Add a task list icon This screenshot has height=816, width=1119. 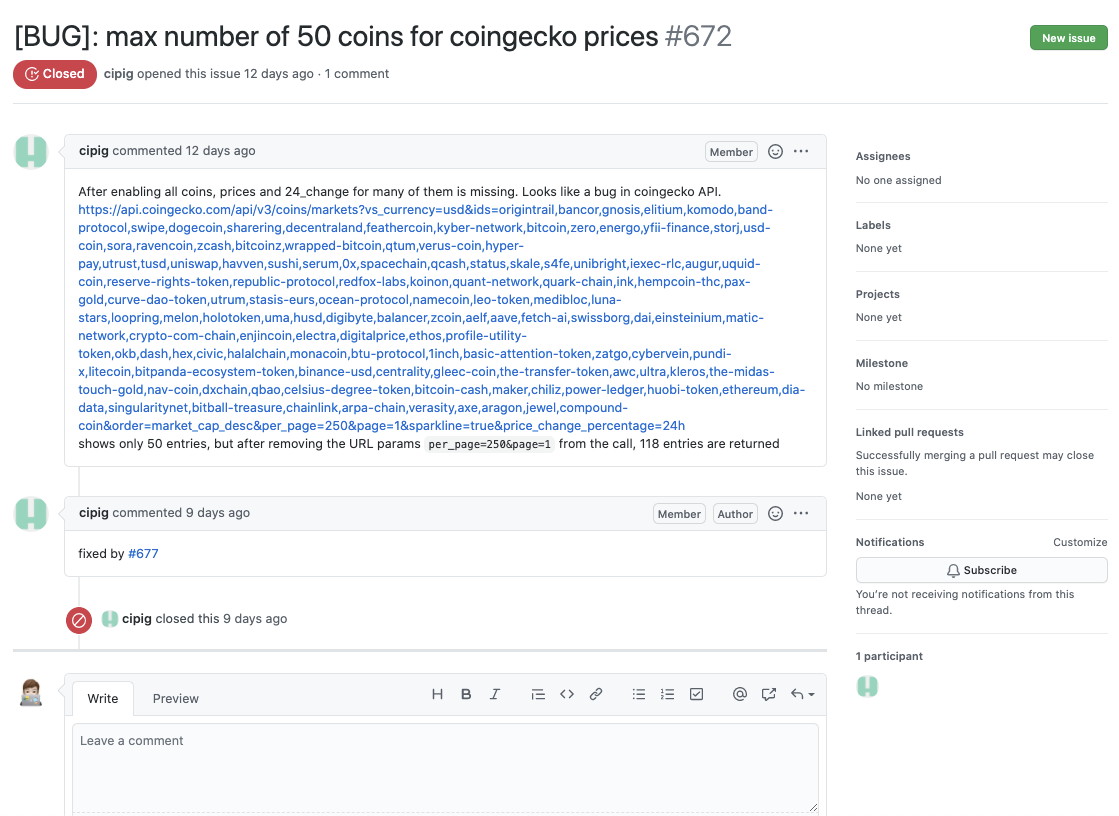pos(697,694)
